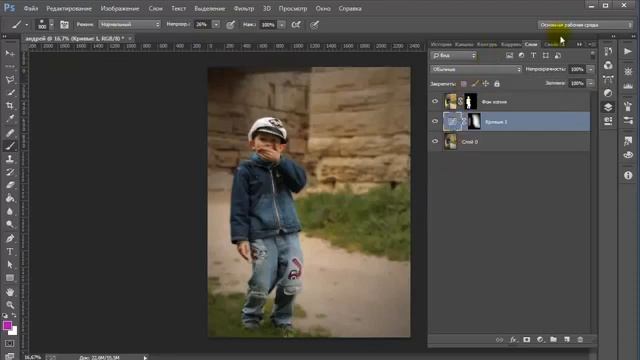Open the Фильтр menu
640x360 pixels.
point(244,8)
